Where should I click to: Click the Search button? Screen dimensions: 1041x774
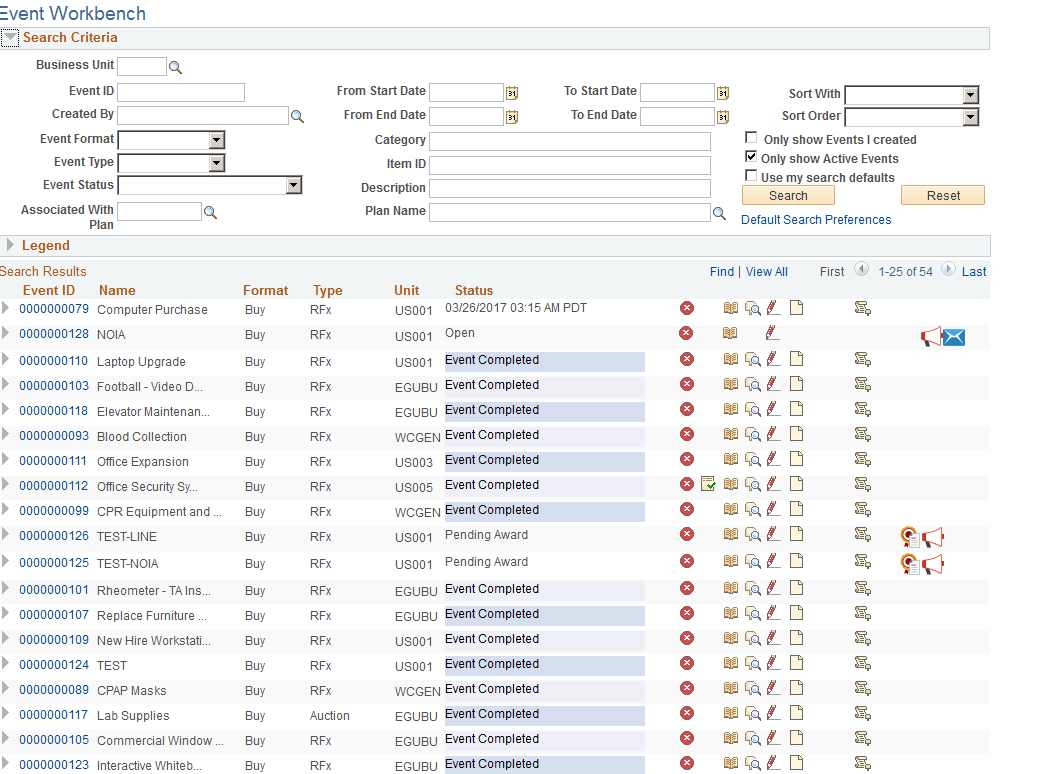pyautogui.click(x=788, y=195)
